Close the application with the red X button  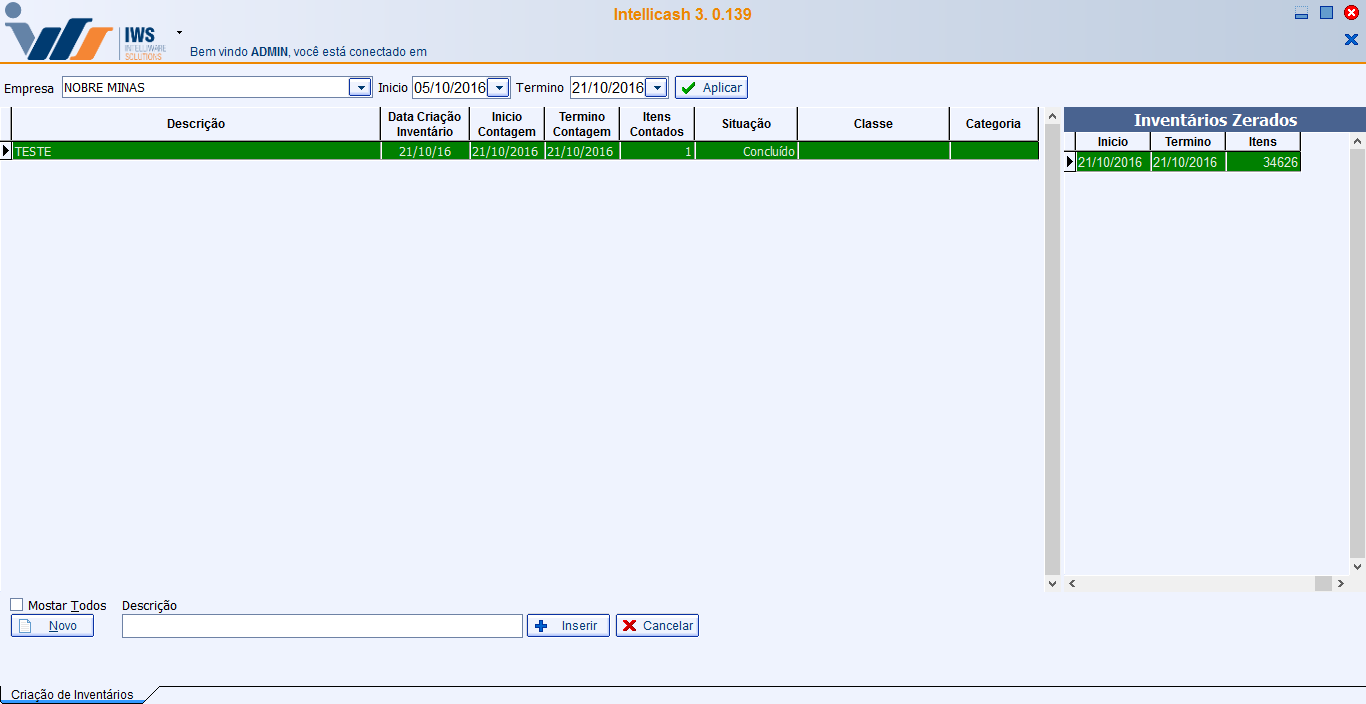coord(1351,13)
